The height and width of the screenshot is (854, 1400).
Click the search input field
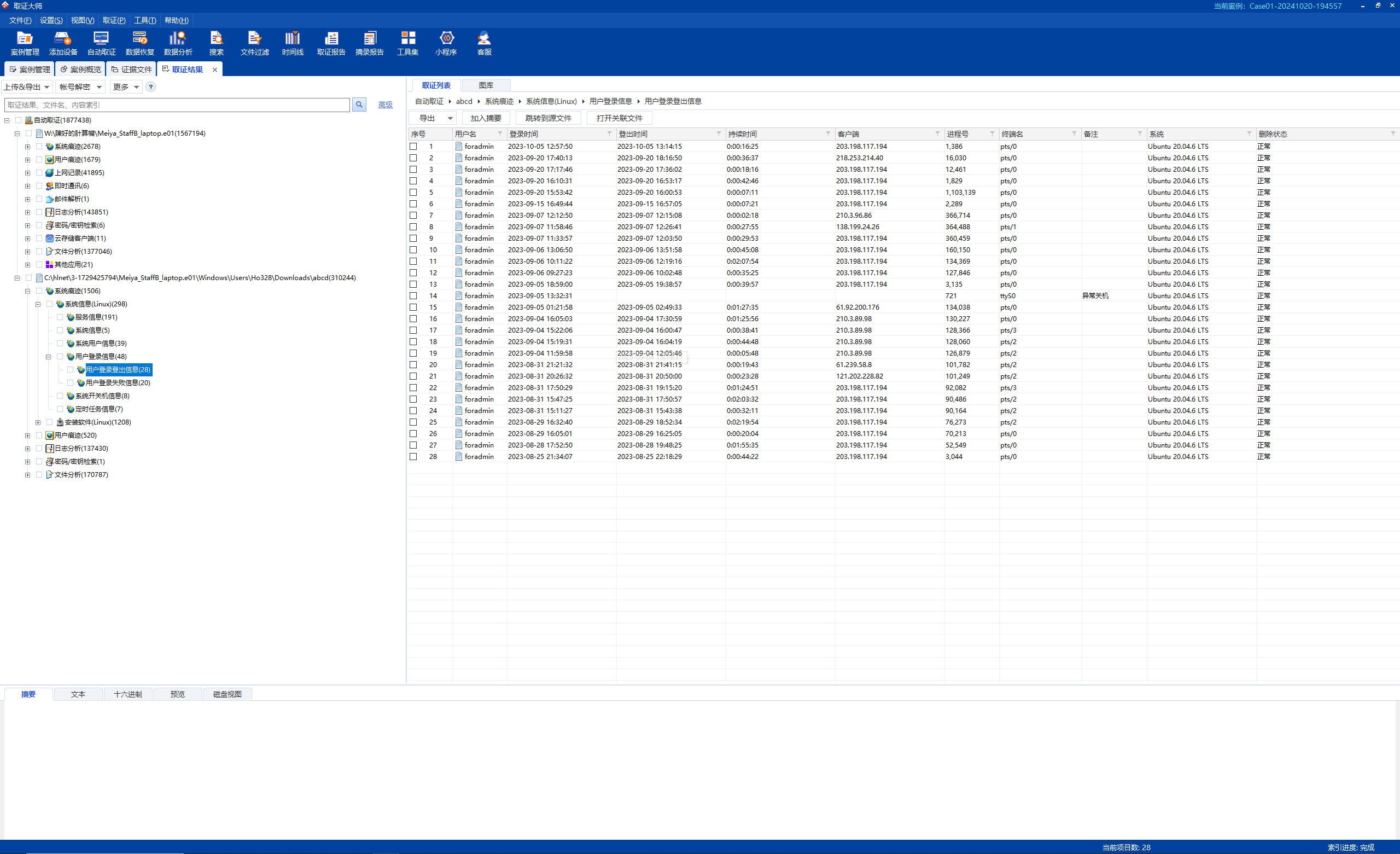pyautogui.click(x=180, y=104)
